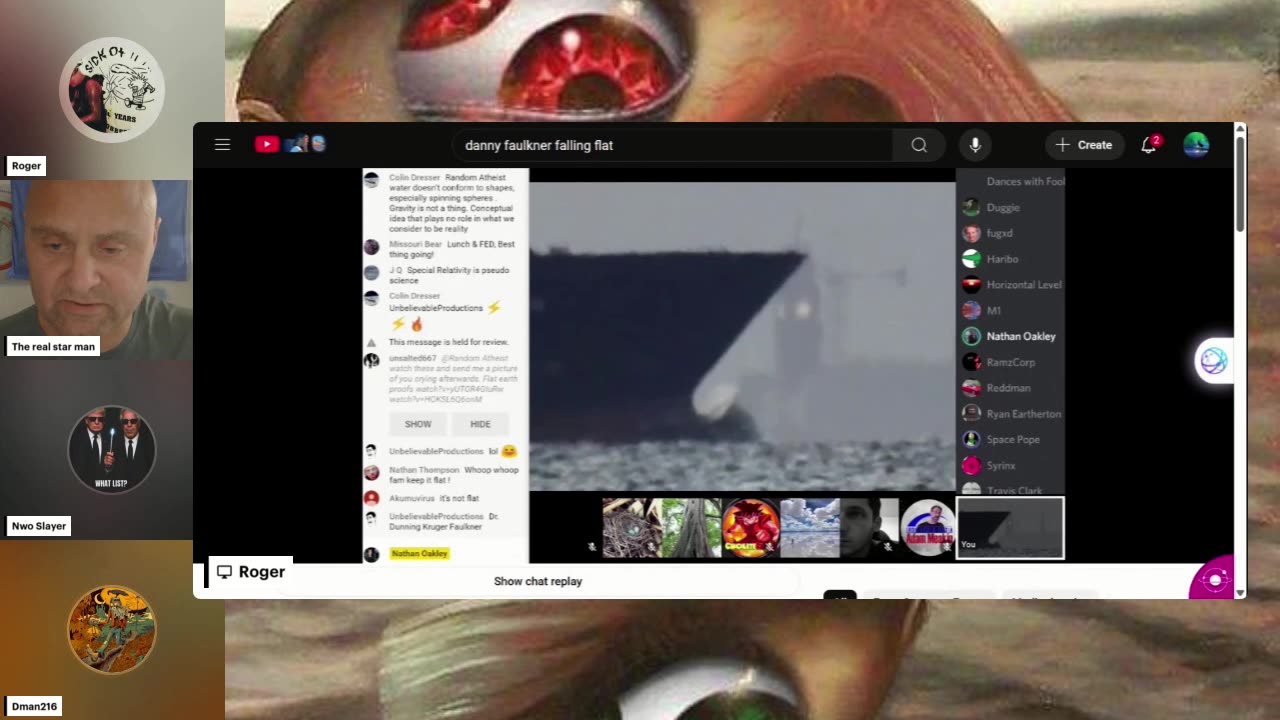Click Nwo Slayer's round avatar
Image resolution: width=1280 pixels, height=720 pixels.
[x=112, y=450]
